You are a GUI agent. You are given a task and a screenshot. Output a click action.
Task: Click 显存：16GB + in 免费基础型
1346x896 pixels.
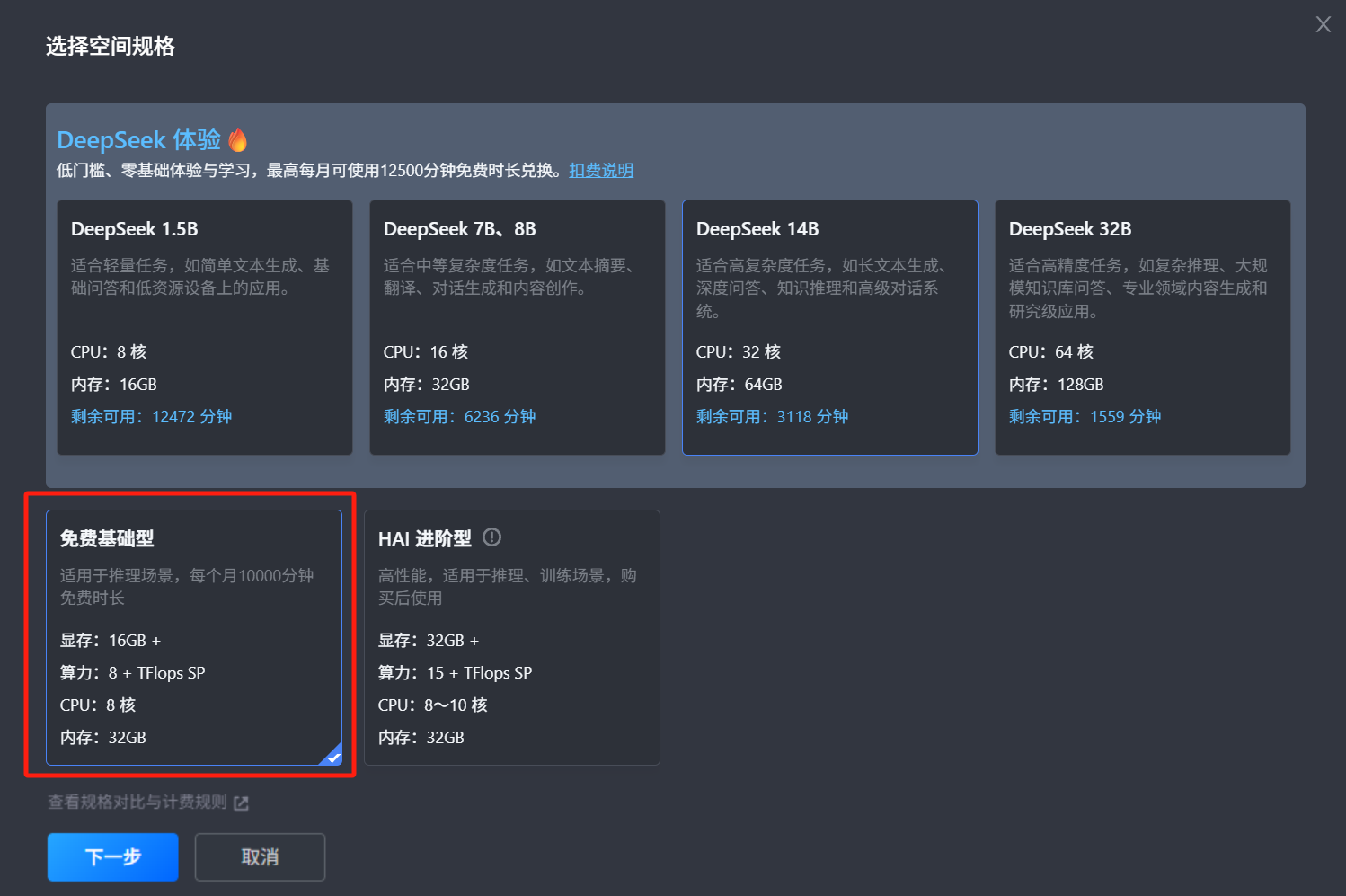pos(111,641)
